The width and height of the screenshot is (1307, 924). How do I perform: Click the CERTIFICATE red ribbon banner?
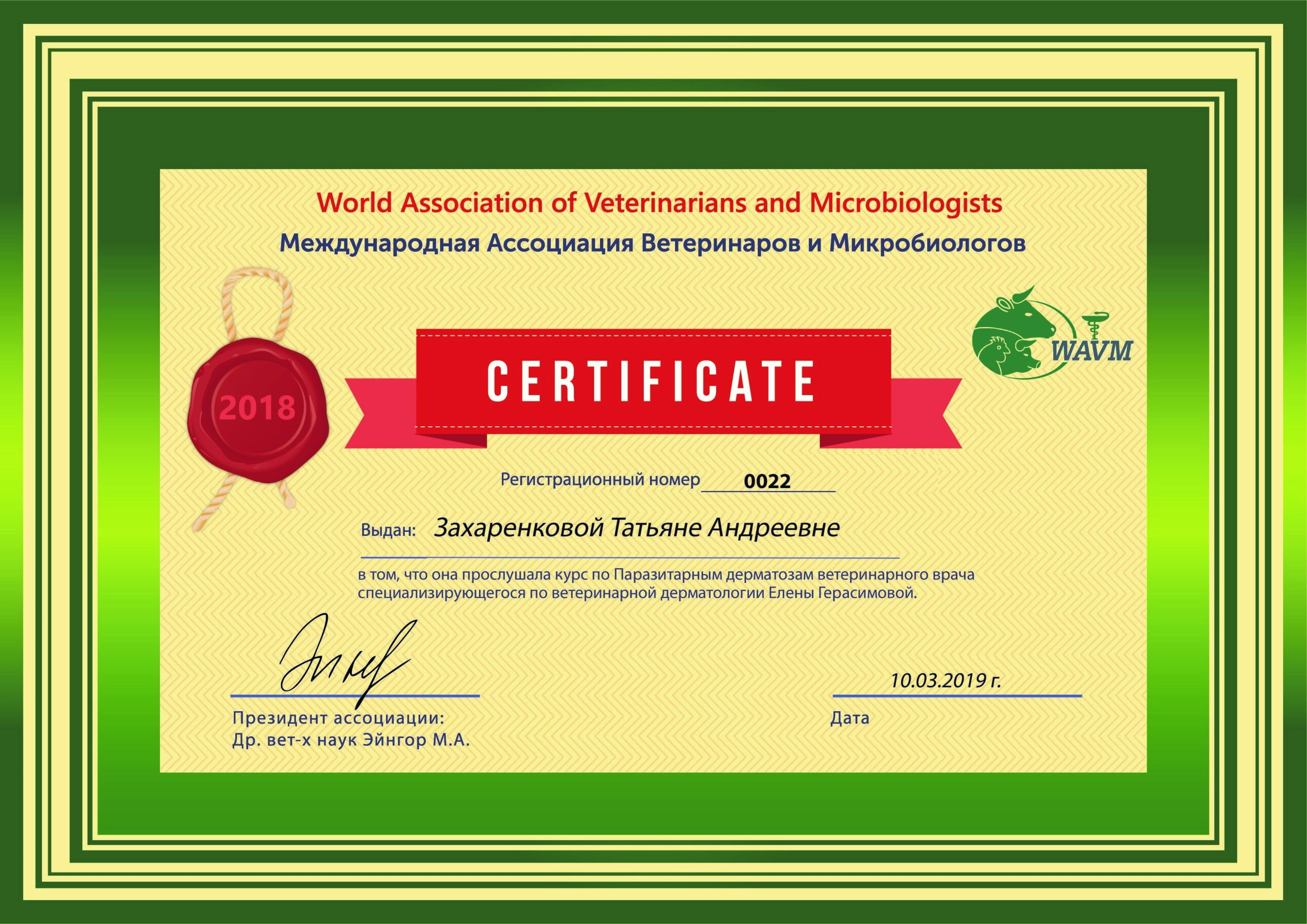click(652, 388)
